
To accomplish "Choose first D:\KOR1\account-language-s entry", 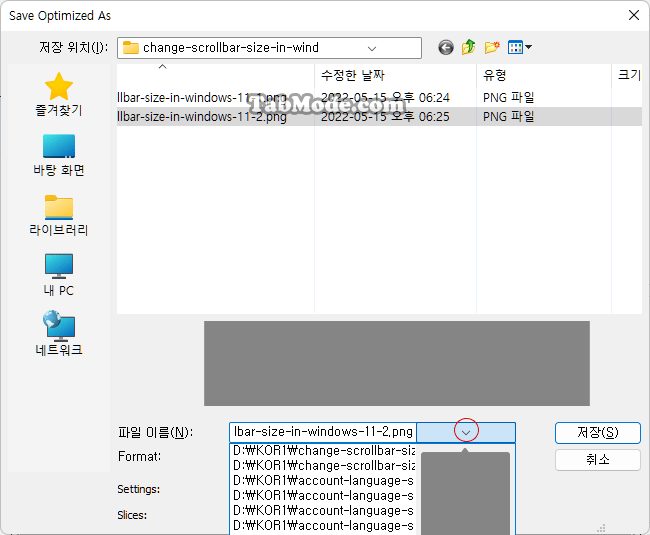I will tap(324, 481).
